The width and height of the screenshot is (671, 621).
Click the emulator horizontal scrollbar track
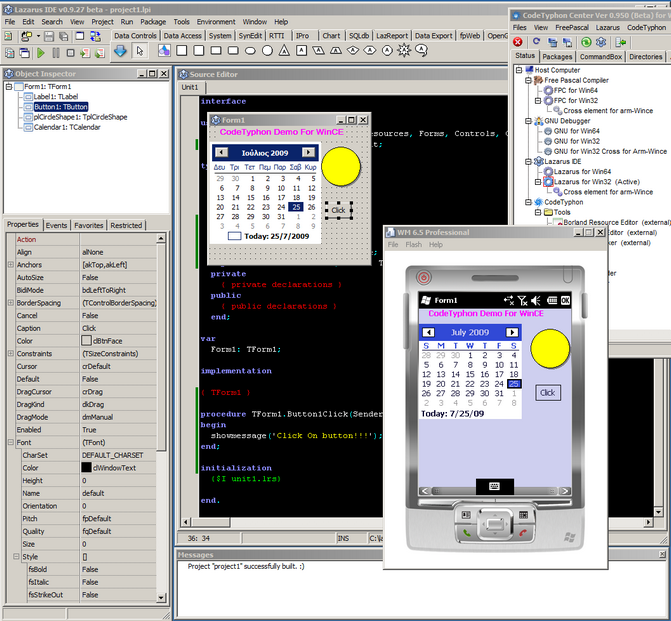click(494, 491)
